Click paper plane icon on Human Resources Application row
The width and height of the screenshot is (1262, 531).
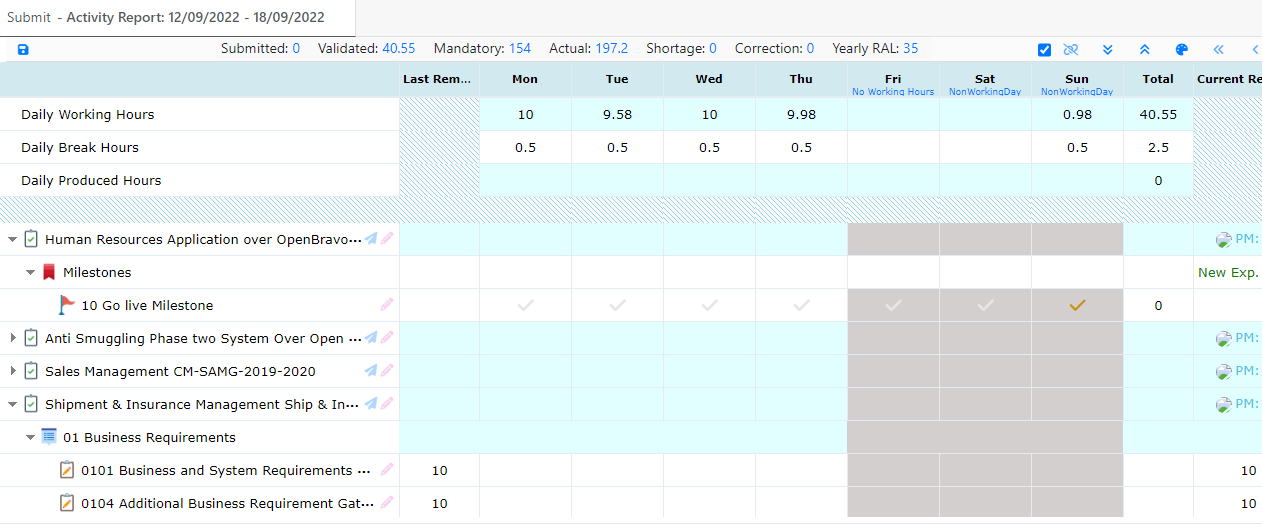[371, 239]
